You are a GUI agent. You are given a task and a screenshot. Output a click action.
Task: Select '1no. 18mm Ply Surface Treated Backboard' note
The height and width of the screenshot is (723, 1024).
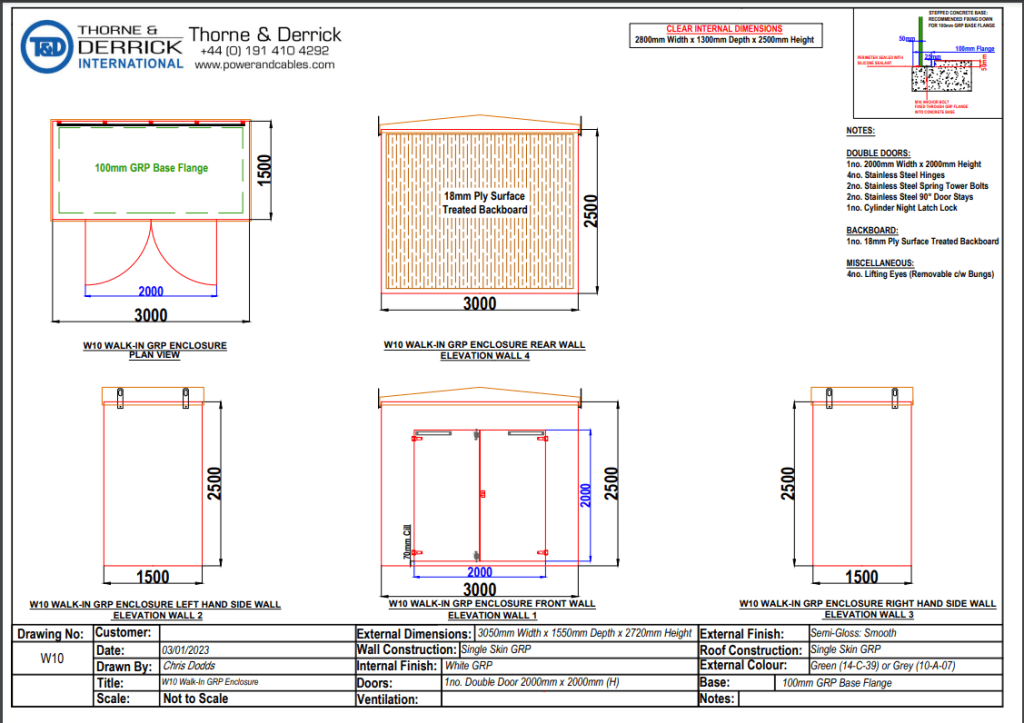[x=923, y=242]
